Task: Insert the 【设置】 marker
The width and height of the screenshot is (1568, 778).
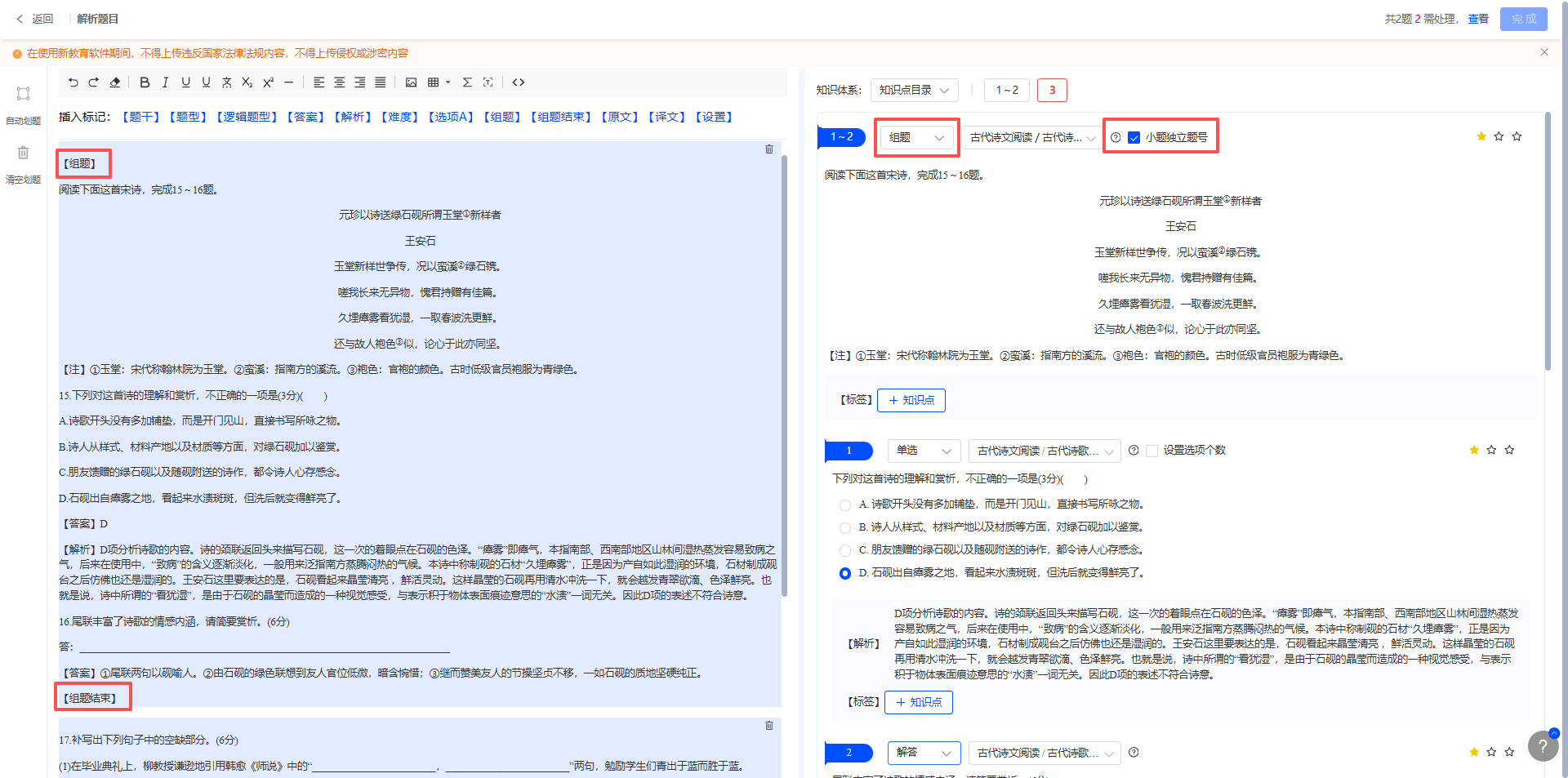Action: coord(714,117)
